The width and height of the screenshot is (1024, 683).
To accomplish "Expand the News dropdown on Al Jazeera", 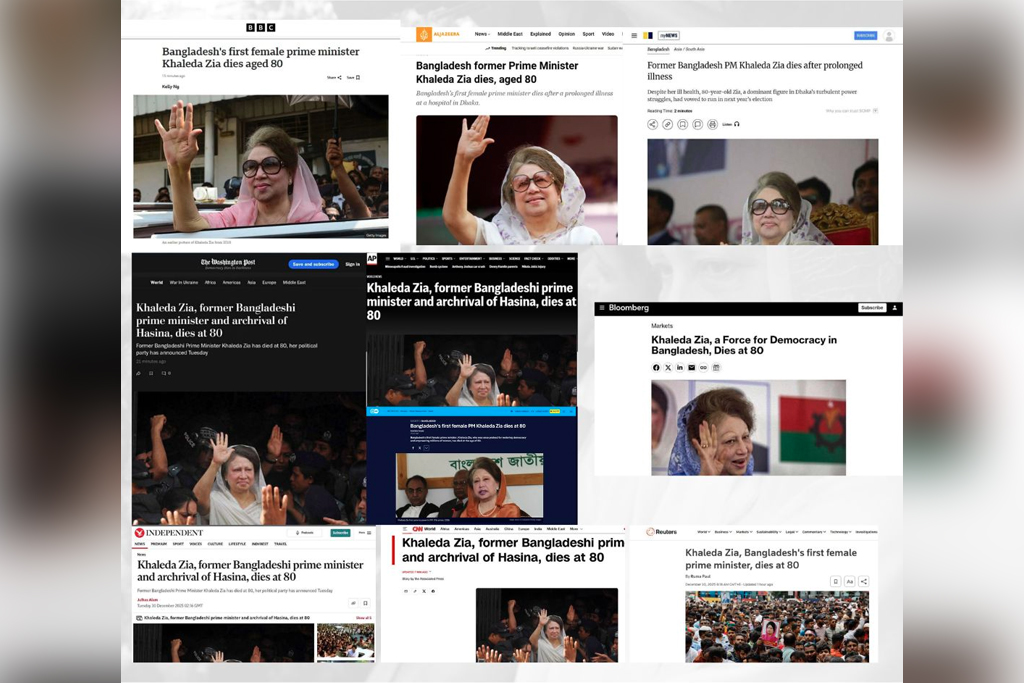I will click(481, 34).
